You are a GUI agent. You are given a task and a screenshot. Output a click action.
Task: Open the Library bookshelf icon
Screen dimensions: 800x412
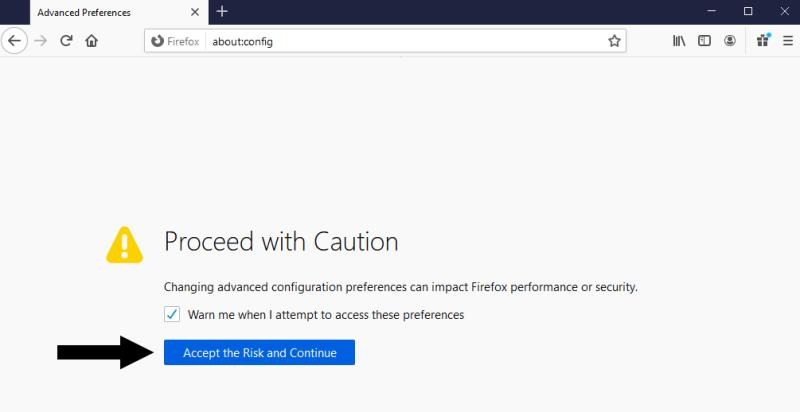point(679,41)
